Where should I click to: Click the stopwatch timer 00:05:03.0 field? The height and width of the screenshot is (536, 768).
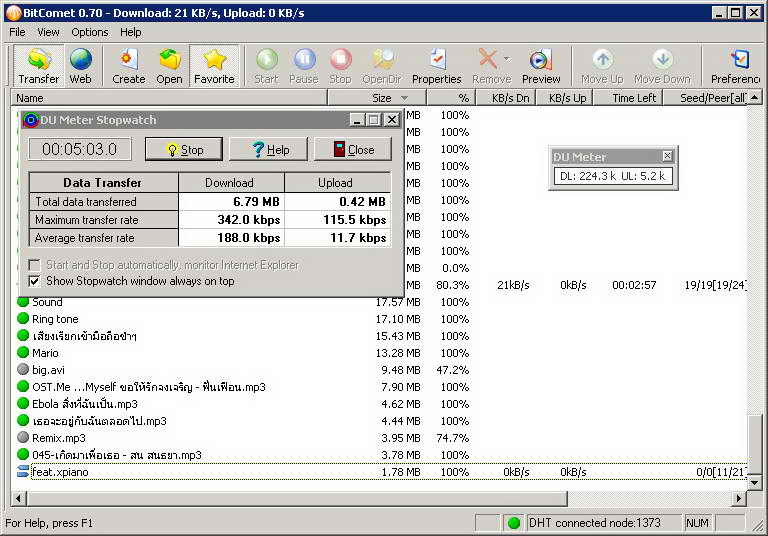click(x=80, y=149)
